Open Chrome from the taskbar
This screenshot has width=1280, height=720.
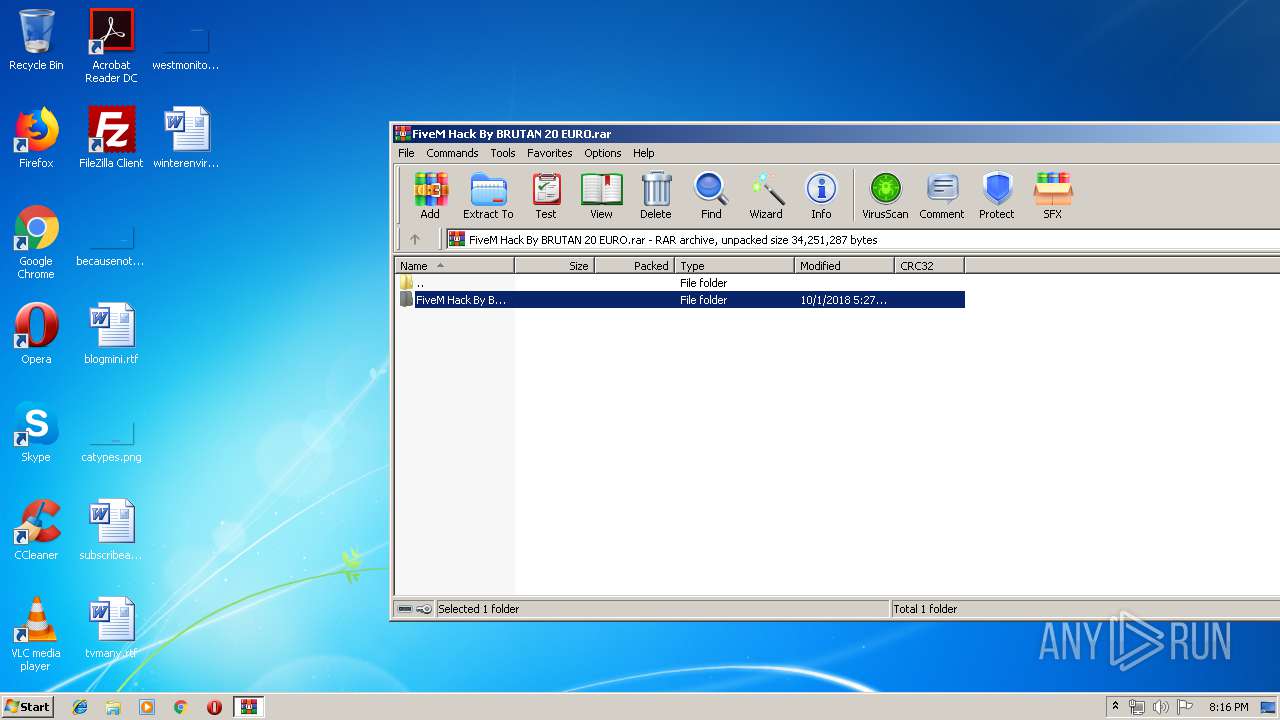click(x=180, y=707)
